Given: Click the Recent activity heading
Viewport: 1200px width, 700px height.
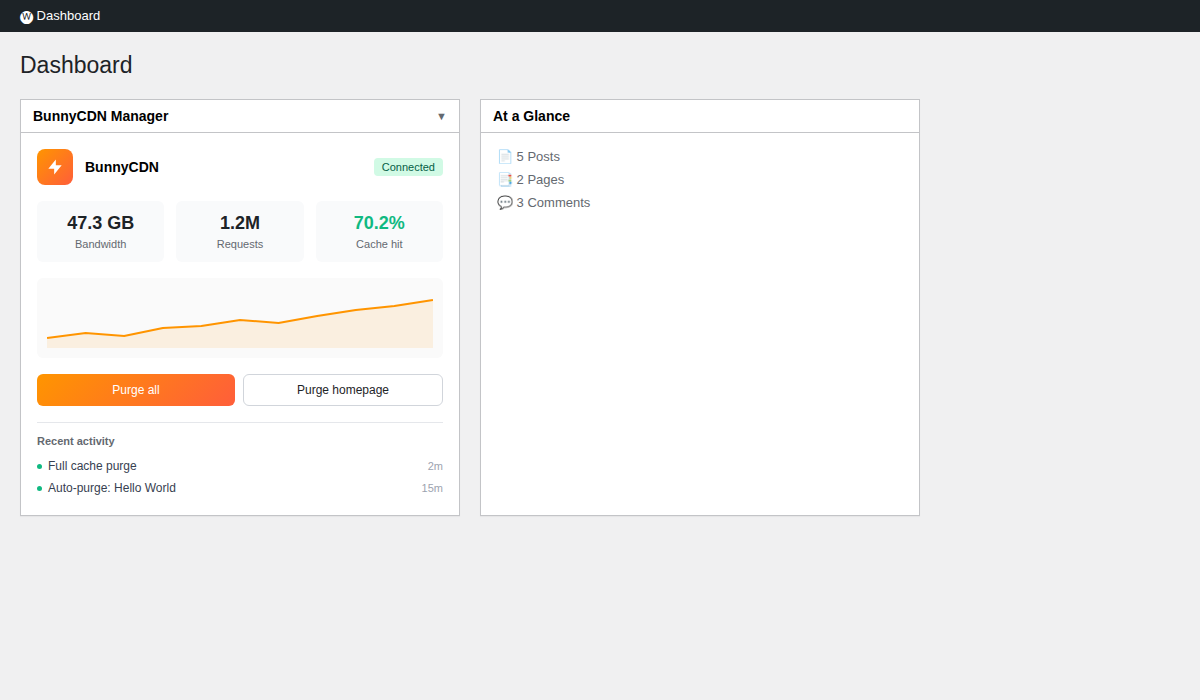Looking at the screenshot, I should tap(76, 441).
